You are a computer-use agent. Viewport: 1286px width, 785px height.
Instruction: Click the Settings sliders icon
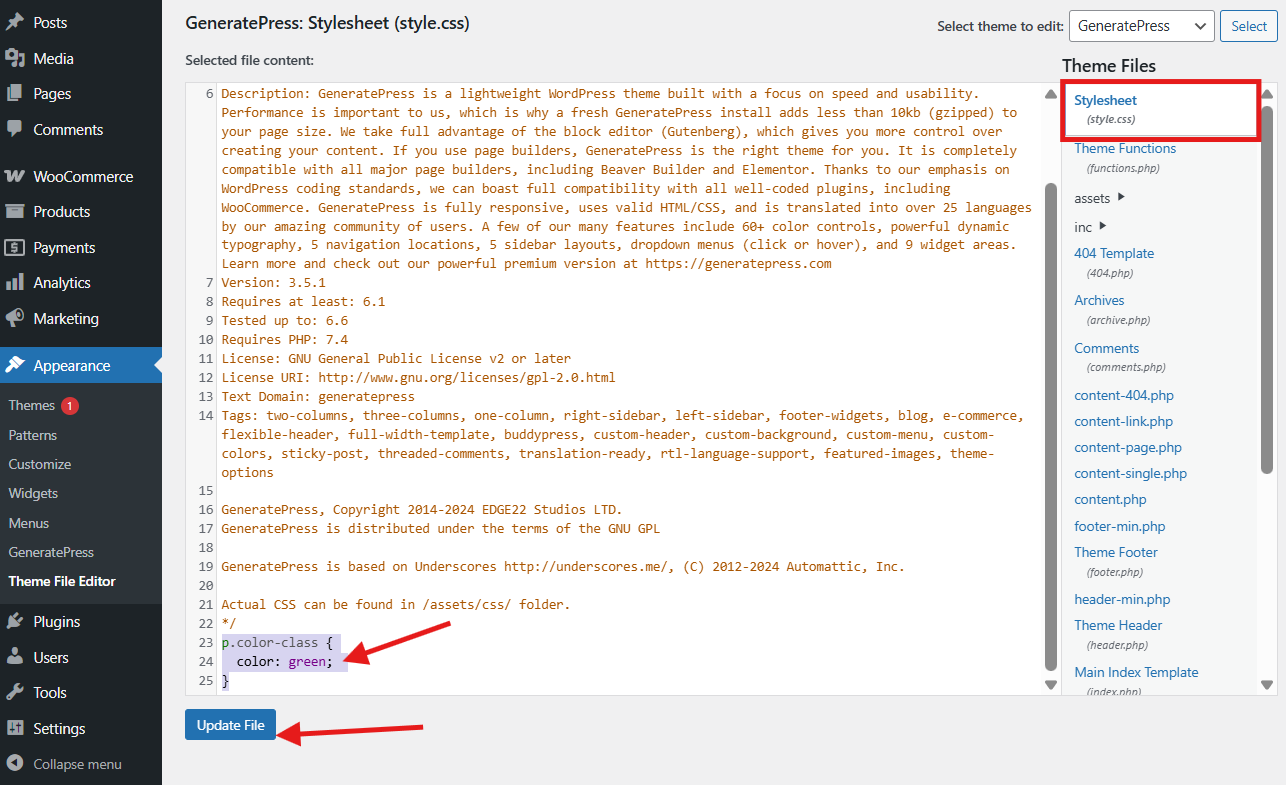15,728
